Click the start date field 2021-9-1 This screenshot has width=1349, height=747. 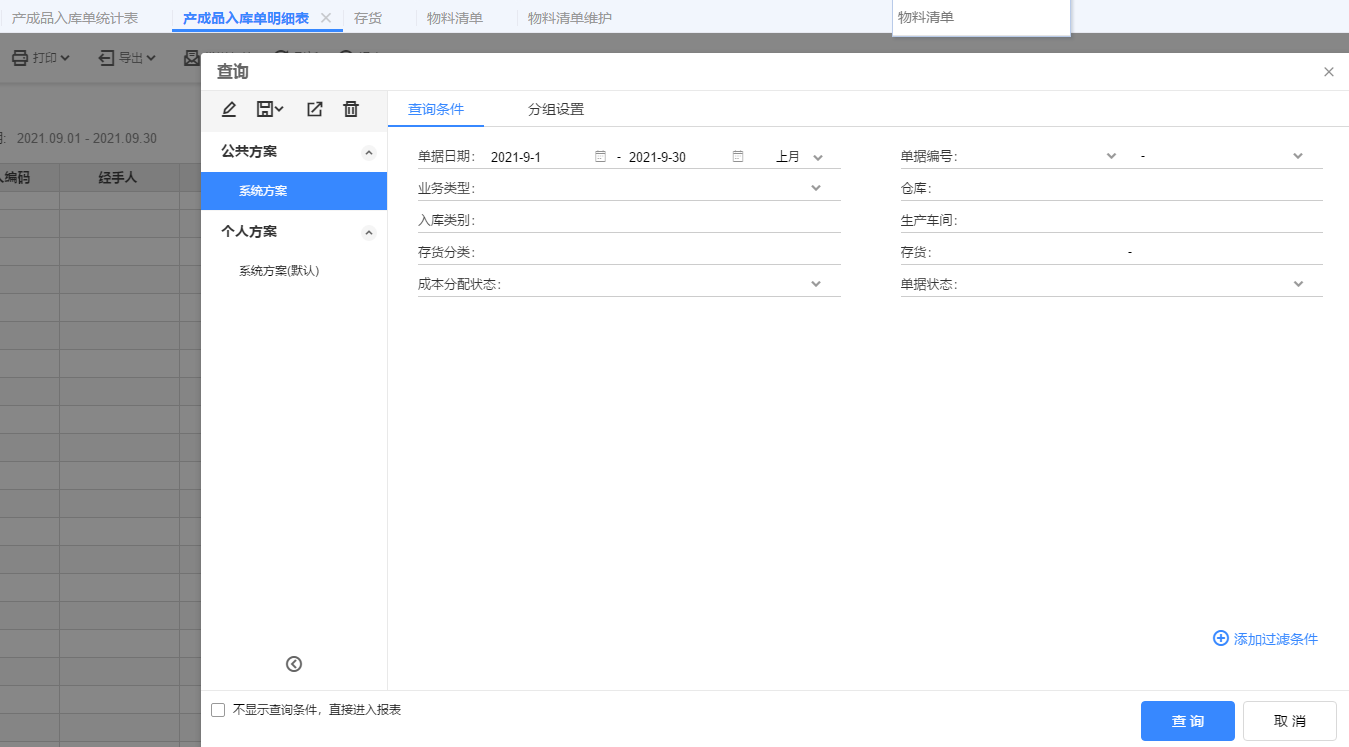[540, 157]
